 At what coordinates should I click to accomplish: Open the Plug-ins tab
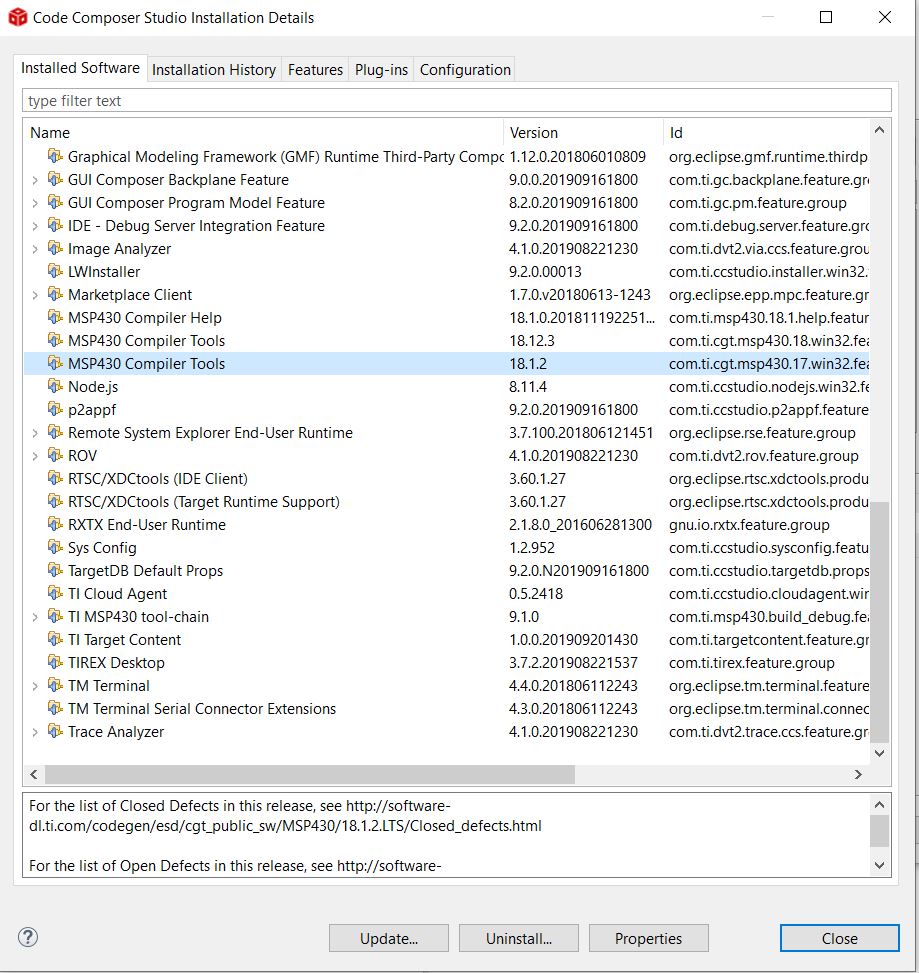pos(381,70)
